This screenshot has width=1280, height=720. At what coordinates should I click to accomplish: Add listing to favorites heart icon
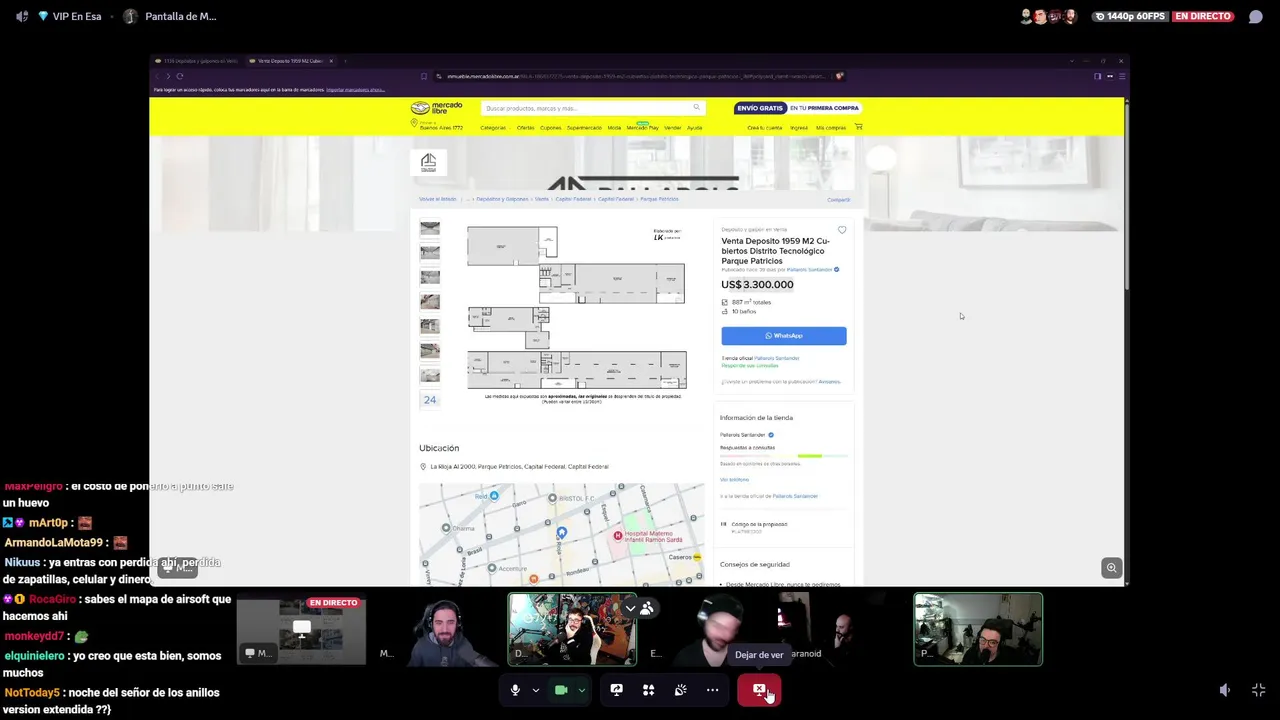(x=842, y=230)
